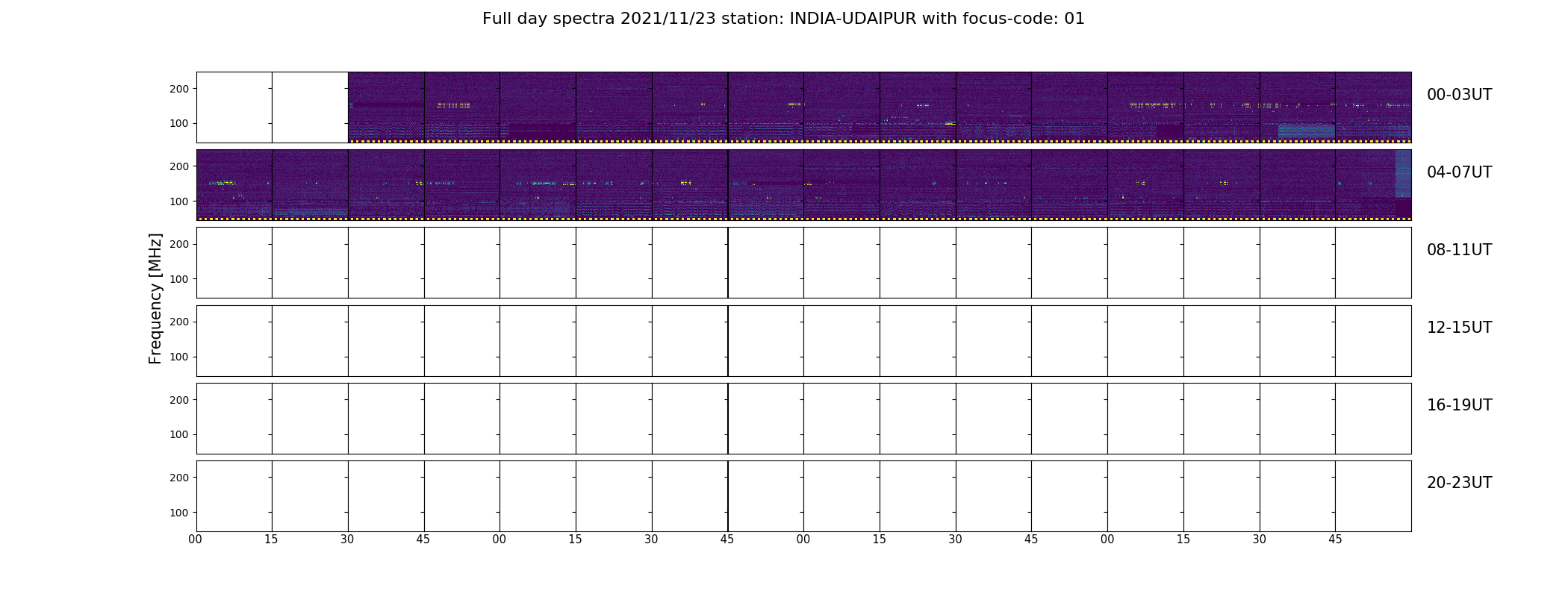Click the plot title mentioning INDIA-UDAIPUR
The image size is (1568, 597).
click(783, 19)
